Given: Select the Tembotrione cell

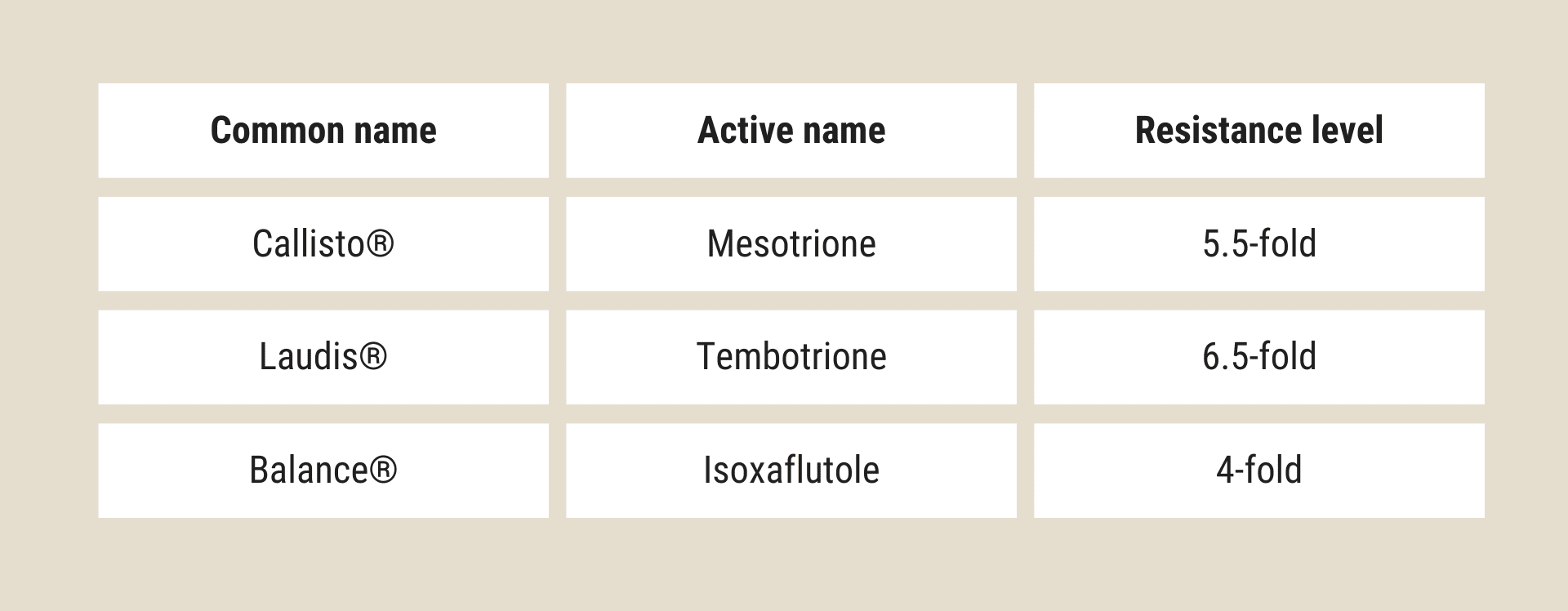Looking at the screenshot, I should (791, 357).
